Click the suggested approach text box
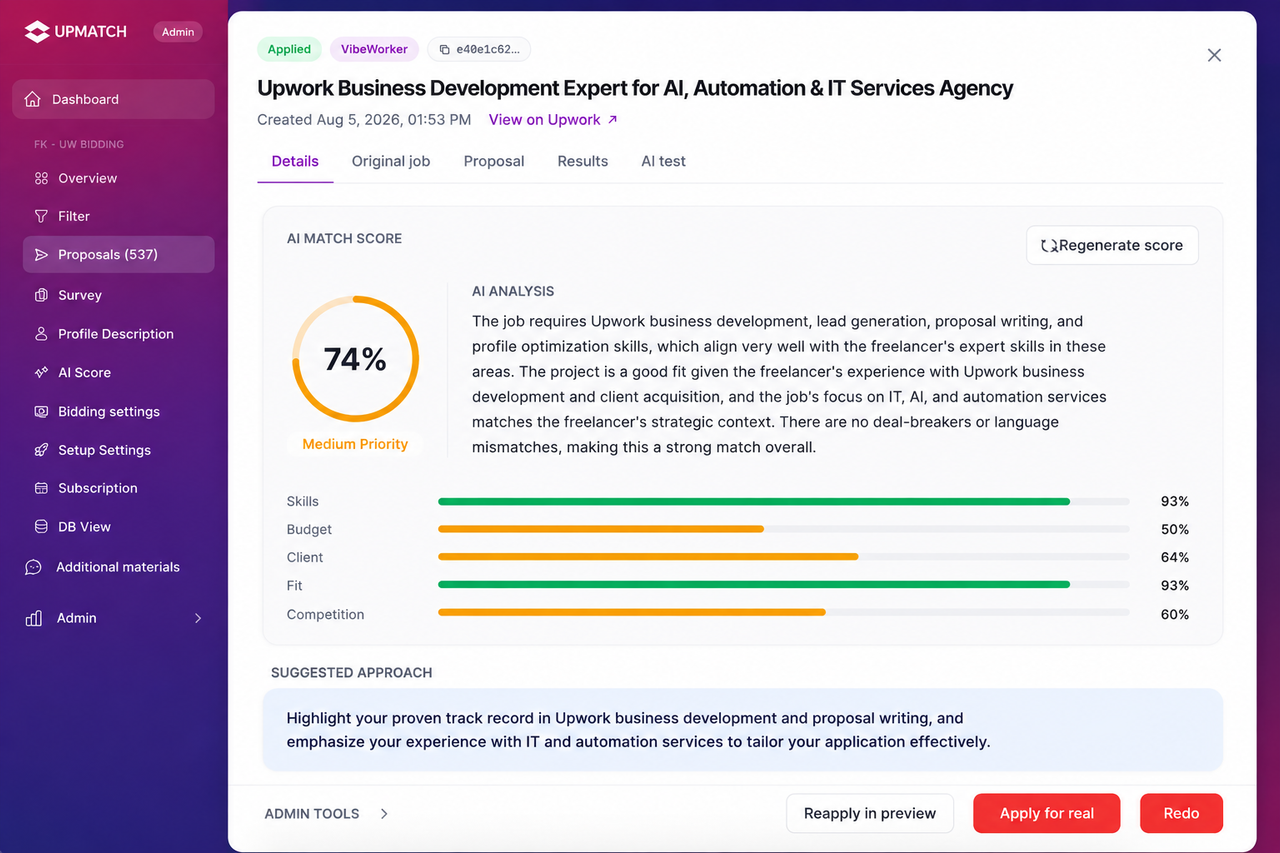 [743, 730]
